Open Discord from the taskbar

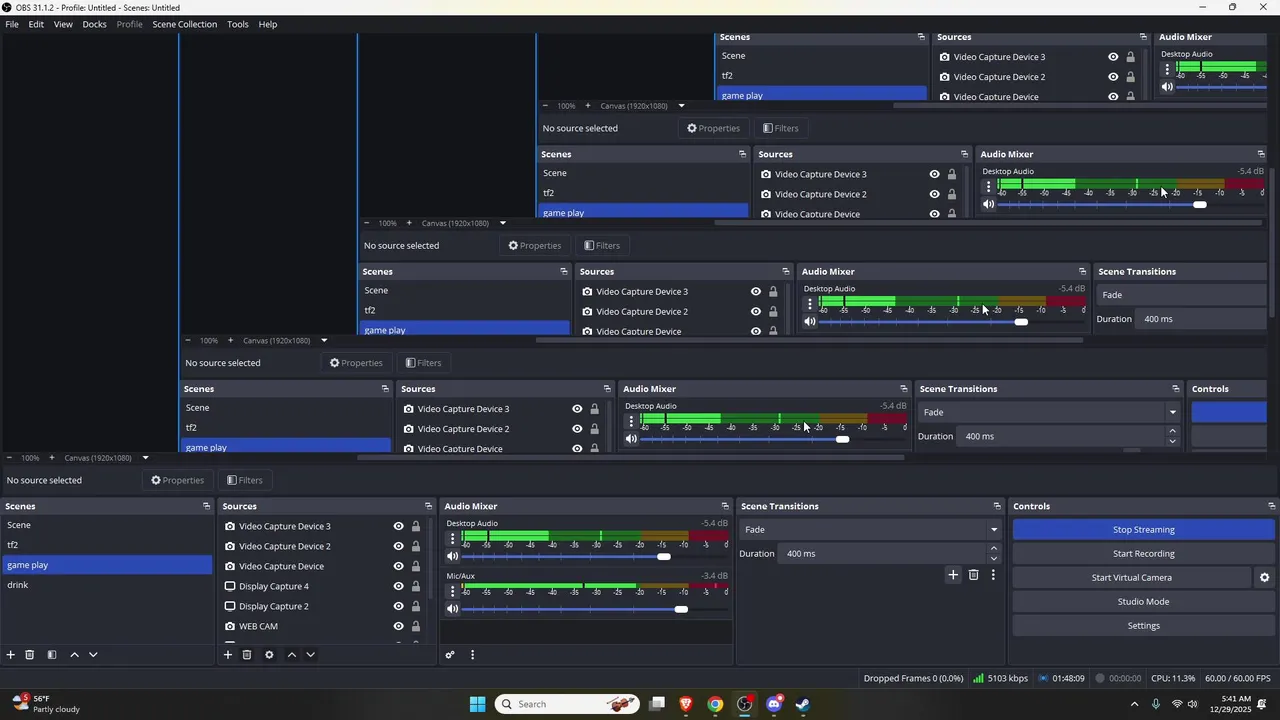(x=774, y=704)
